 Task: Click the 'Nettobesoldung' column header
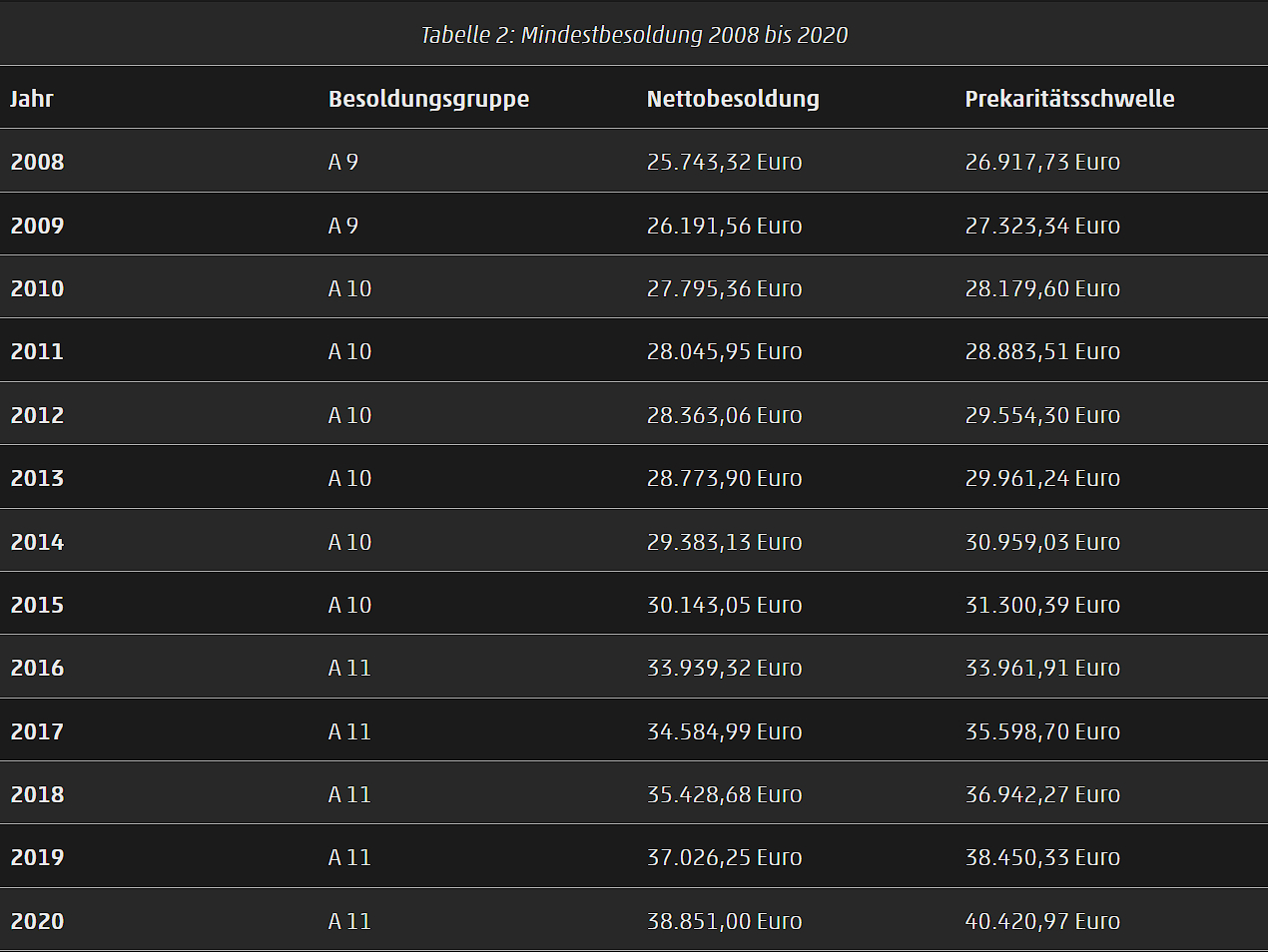[733, 99]
